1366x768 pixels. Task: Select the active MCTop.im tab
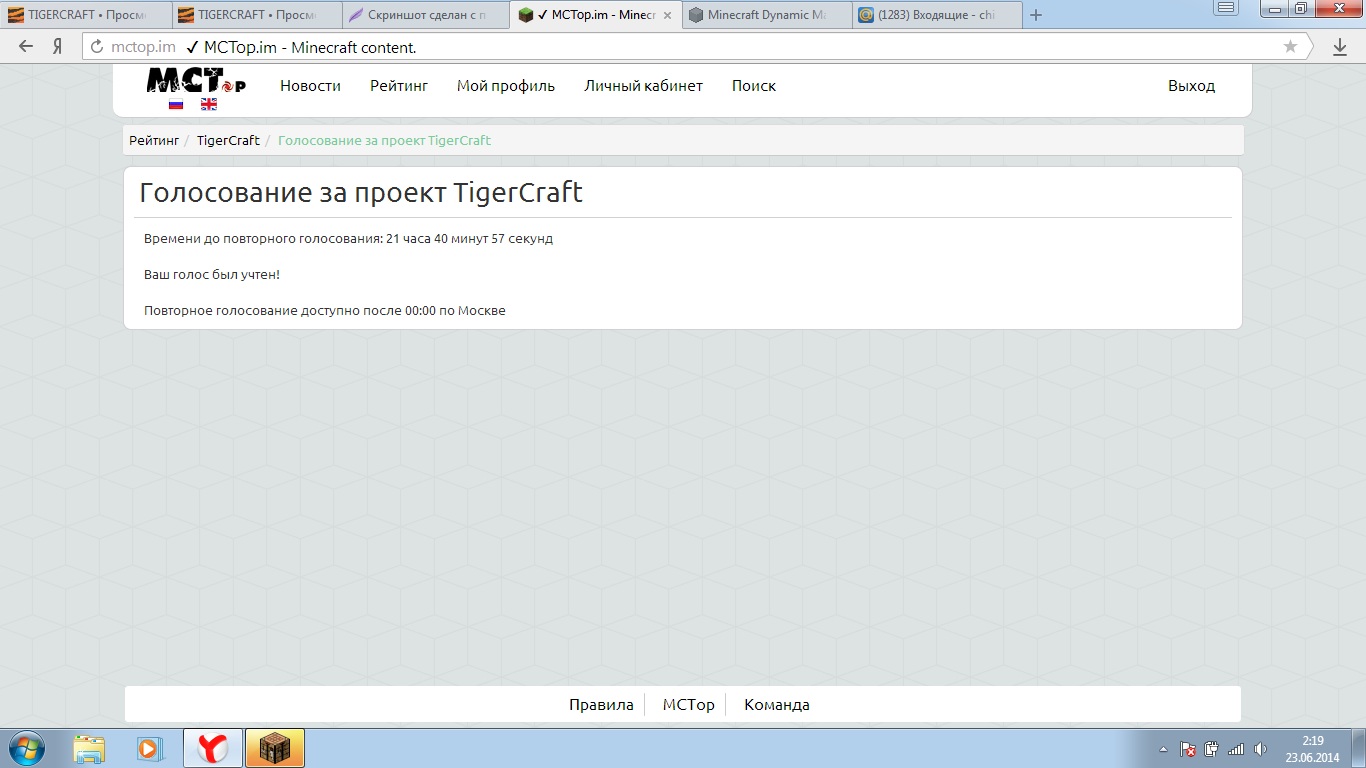pos(594,15)
